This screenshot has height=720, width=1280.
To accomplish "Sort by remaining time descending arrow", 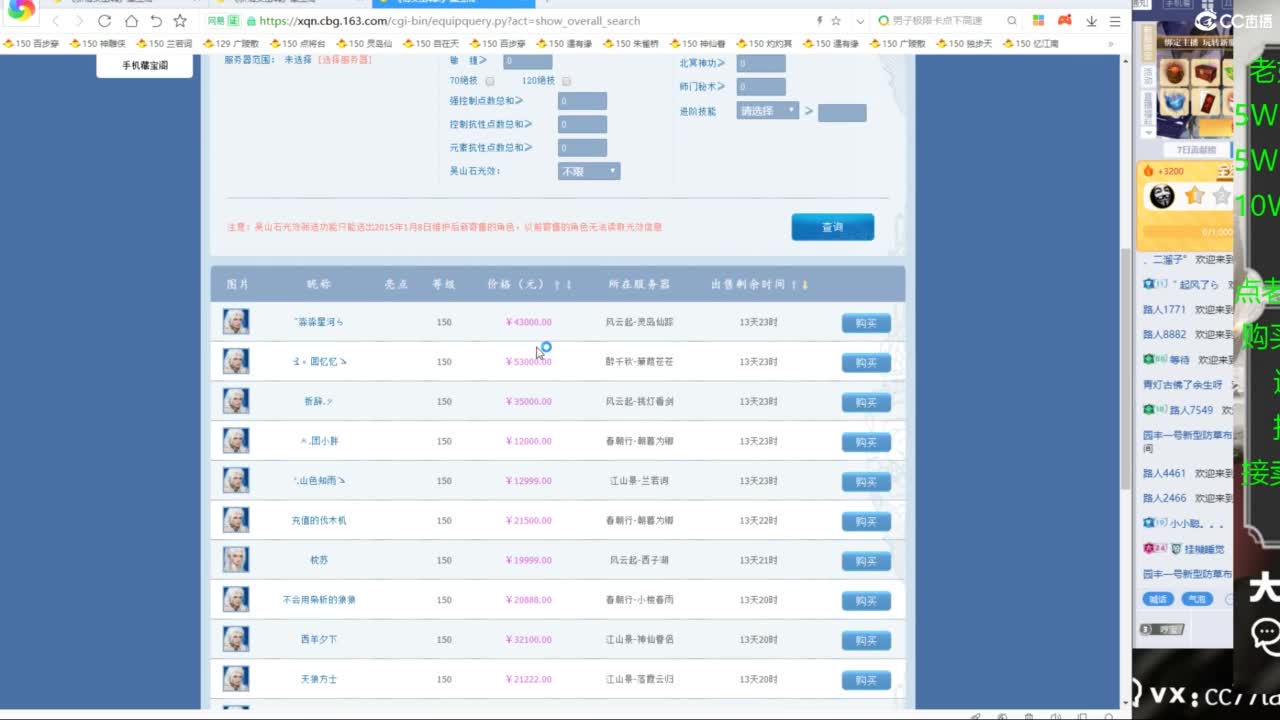I will point(805,285).
